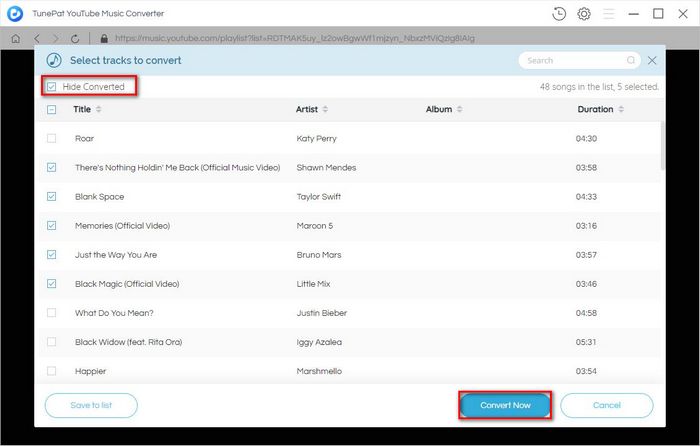Uncheck the Memories (Official Video) track
Image resolution: width=700 pixels, height=446 pixels.
click(x=52, y=225)
